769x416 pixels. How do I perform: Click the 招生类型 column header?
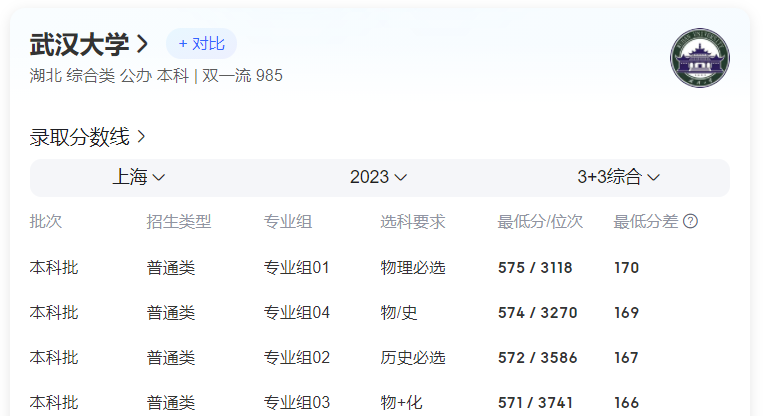(179, 221)
